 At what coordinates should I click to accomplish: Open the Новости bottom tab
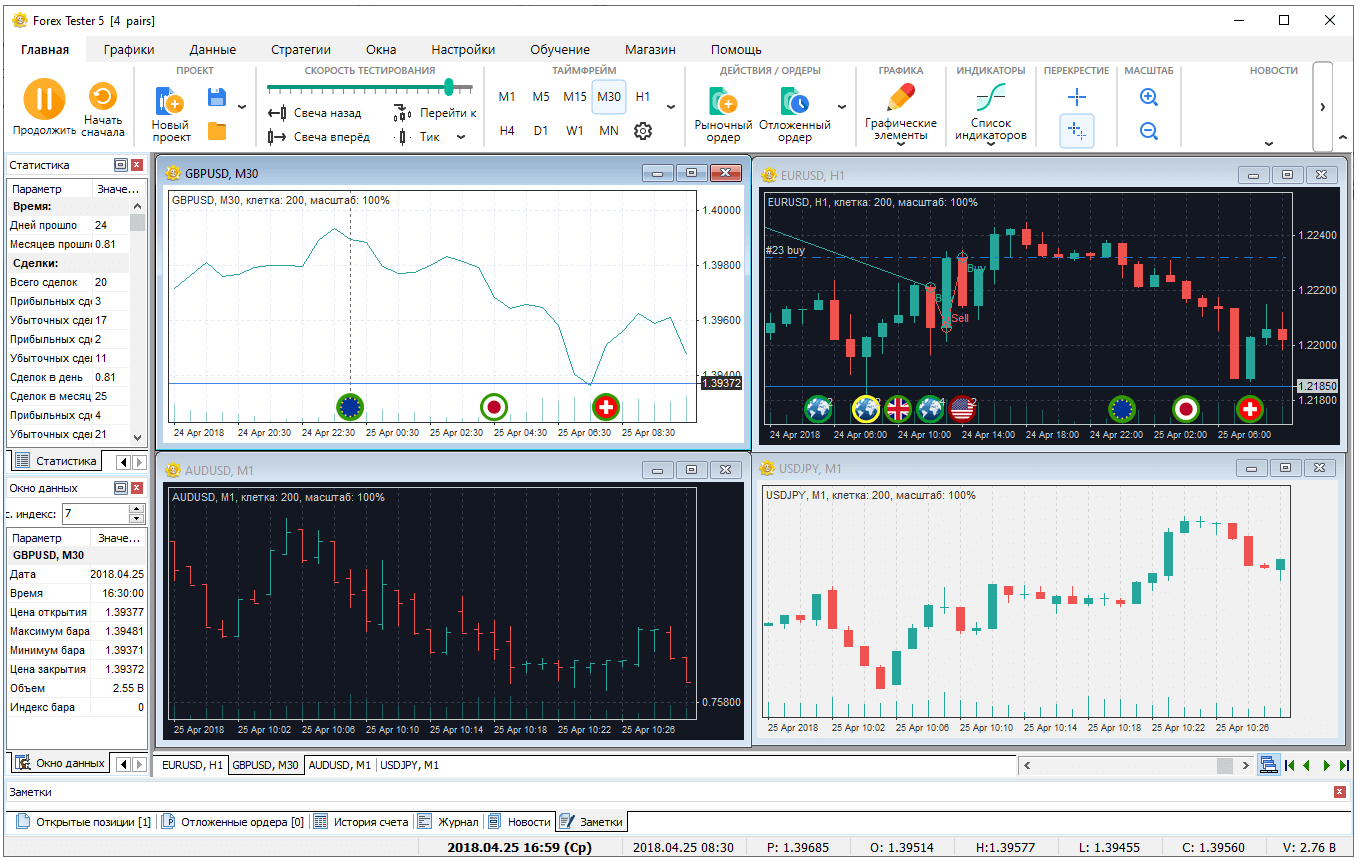(519, 822)
